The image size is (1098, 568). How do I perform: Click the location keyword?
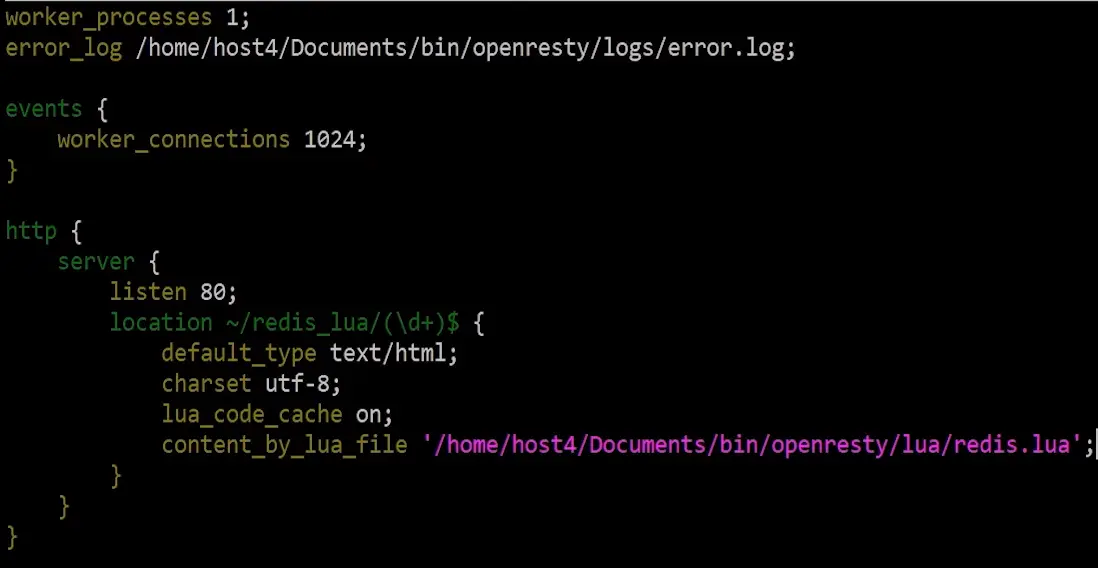pos(160,322)
